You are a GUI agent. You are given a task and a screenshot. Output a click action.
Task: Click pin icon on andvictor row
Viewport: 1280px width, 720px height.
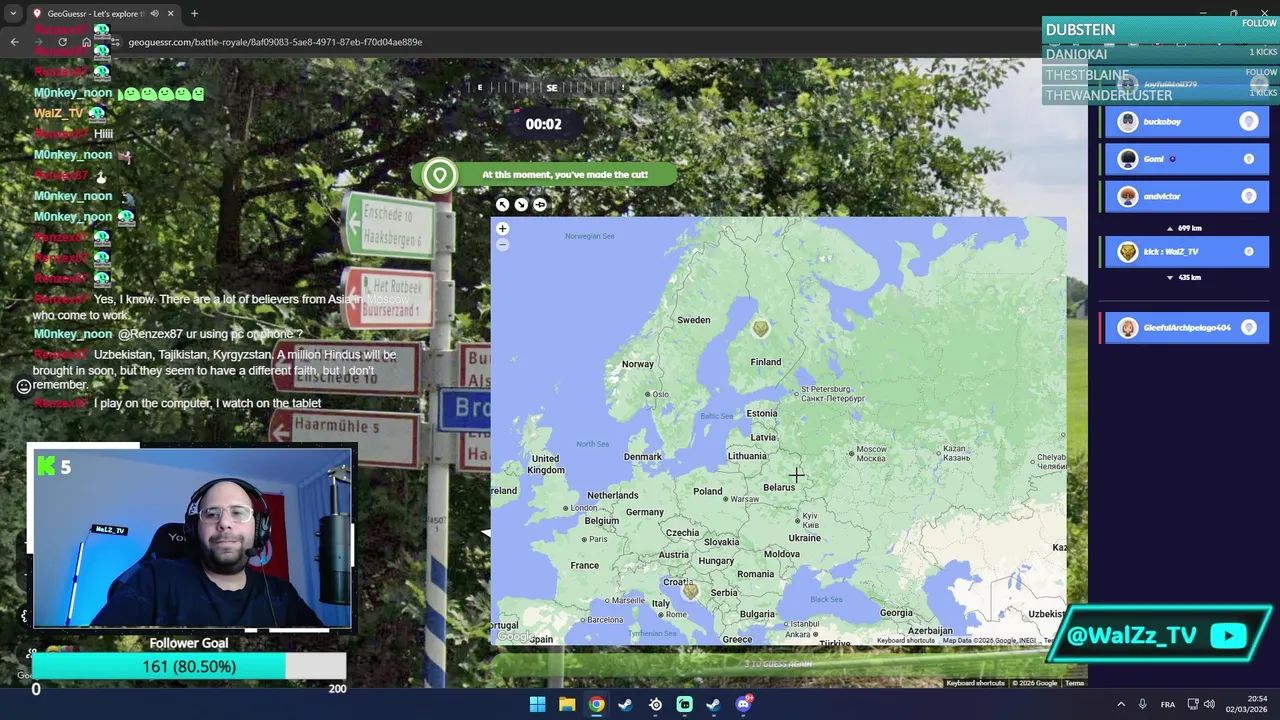point(1249,196)
